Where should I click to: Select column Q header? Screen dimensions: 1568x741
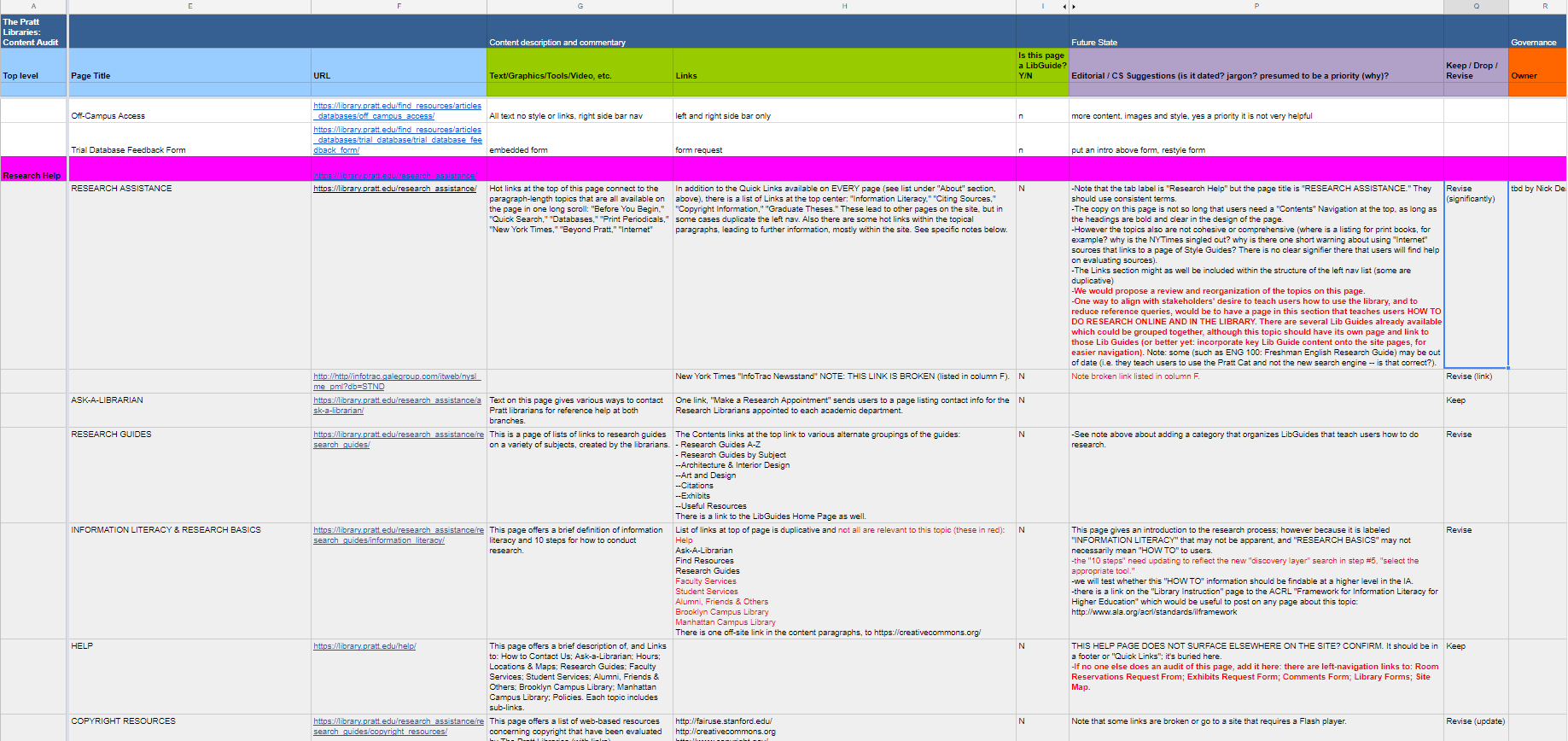[1476, 6]
